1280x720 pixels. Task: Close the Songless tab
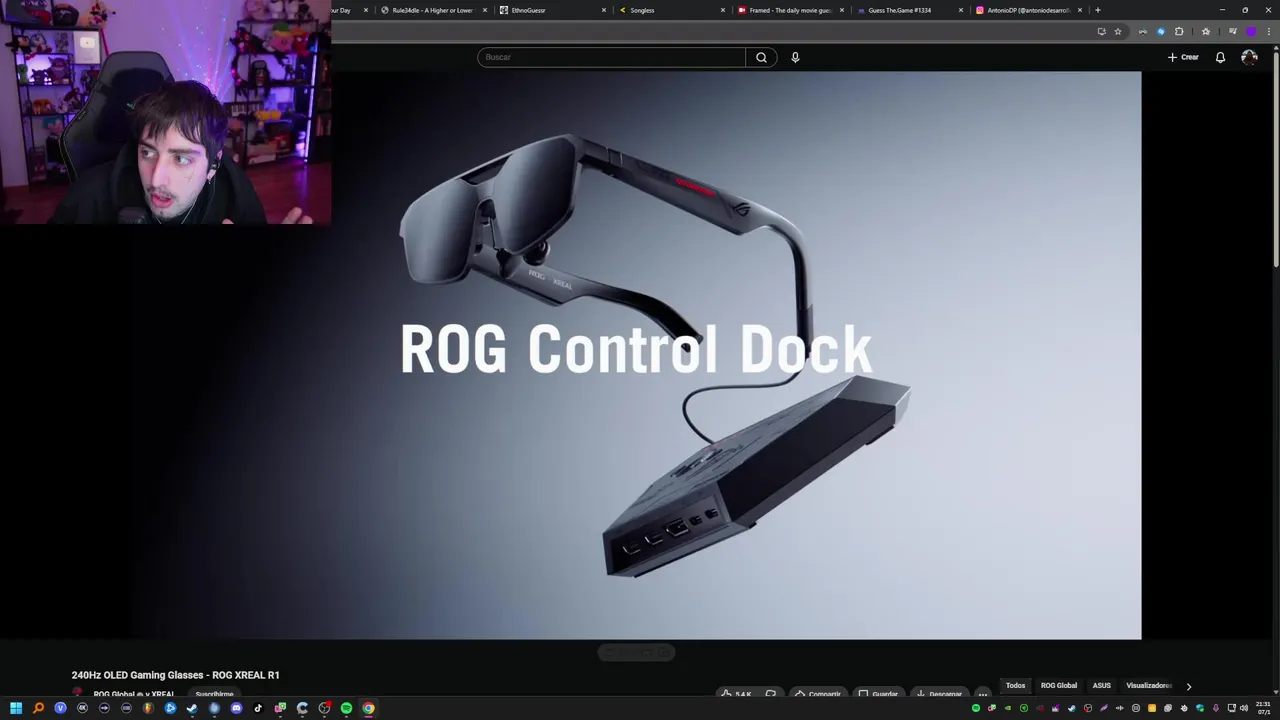(723, 10)
